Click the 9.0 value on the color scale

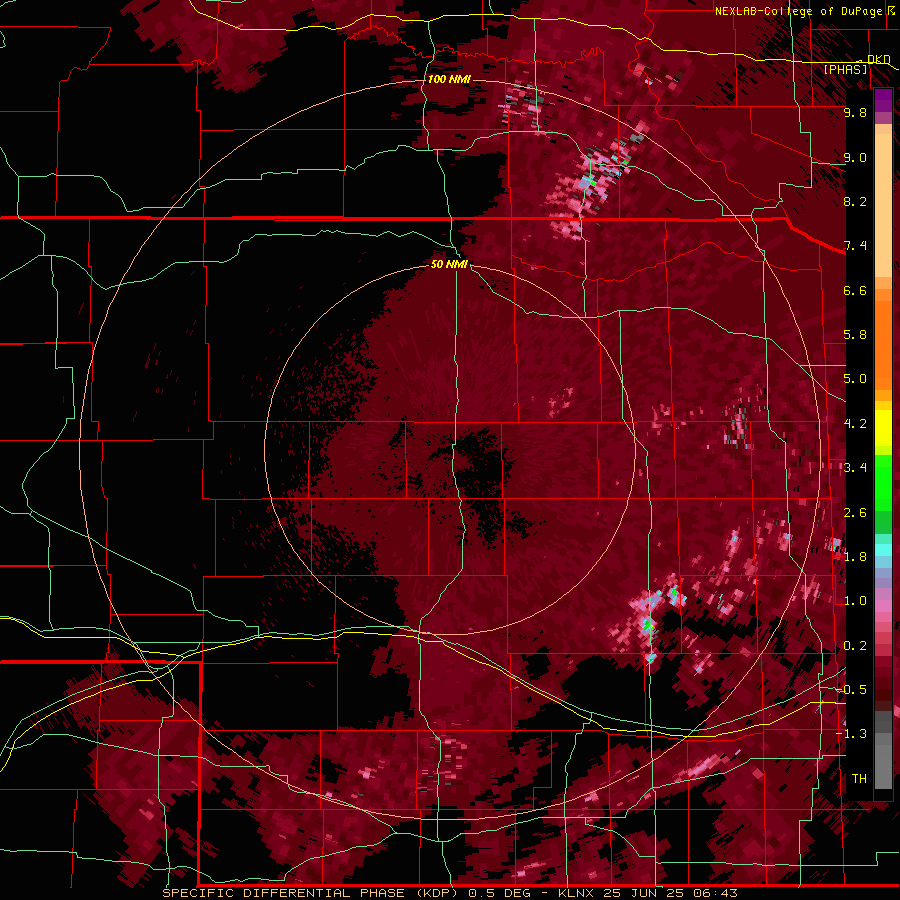click(x=855, y=157)
